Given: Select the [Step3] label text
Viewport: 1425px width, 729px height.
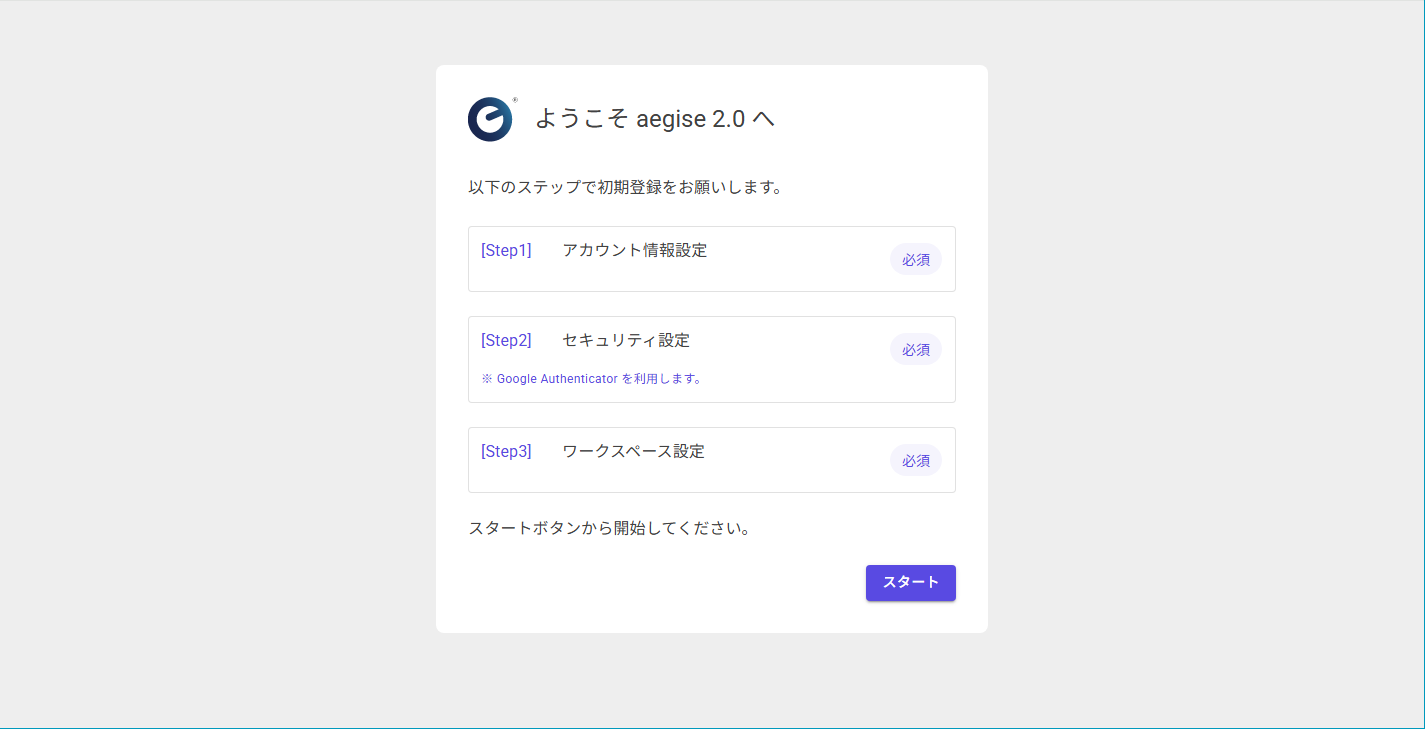Looking at the screenshot, I should point(506,451).
